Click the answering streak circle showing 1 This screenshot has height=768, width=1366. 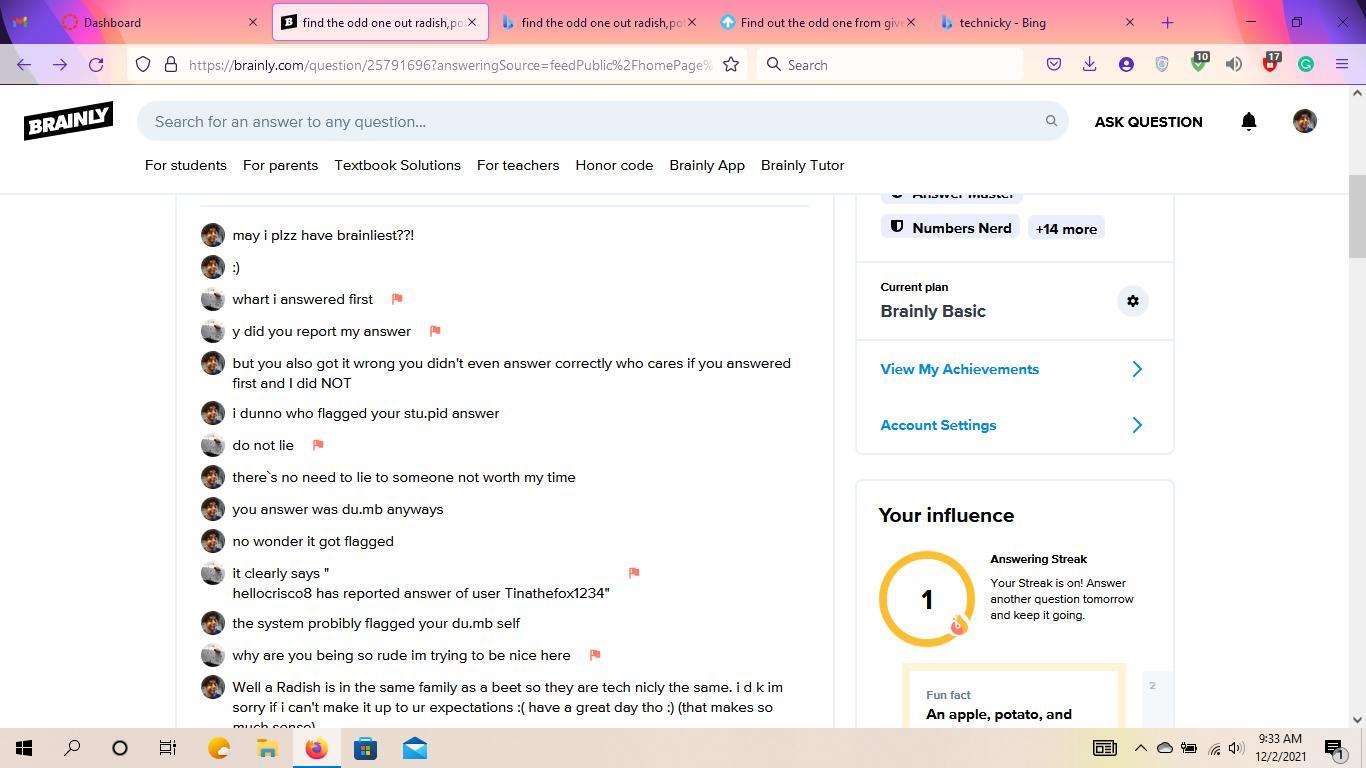pos(927,599)
